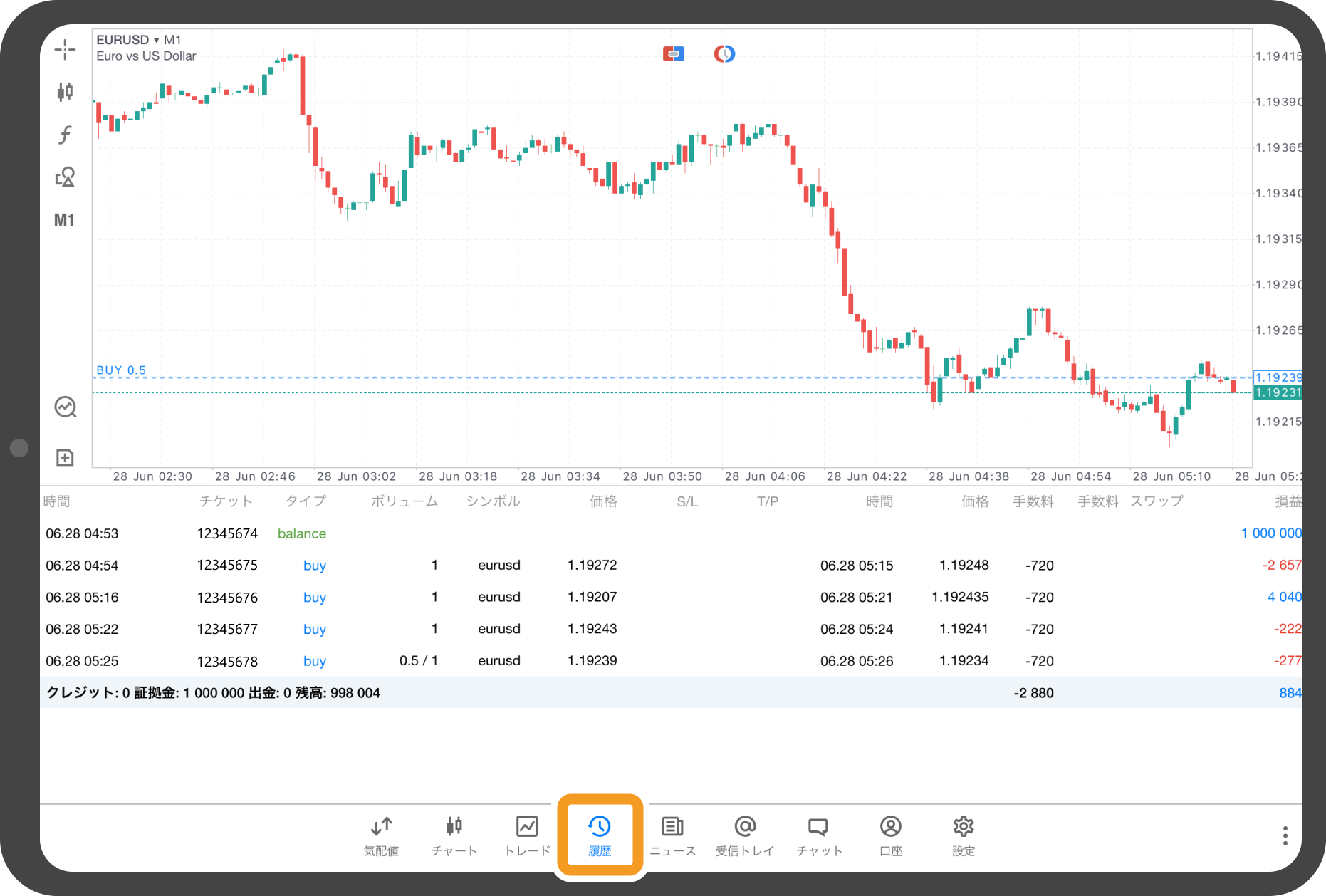Viewport: 1326px width, 896px height.
Task: Open the 口座 account tab
Action: coord(891,835)
